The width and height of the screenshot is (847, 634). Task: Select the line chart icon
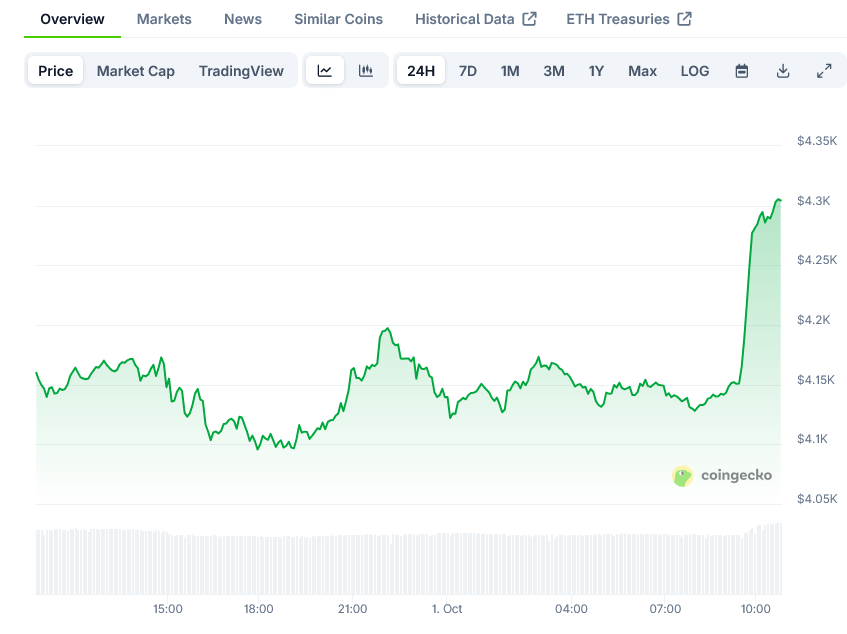[324, 70]
